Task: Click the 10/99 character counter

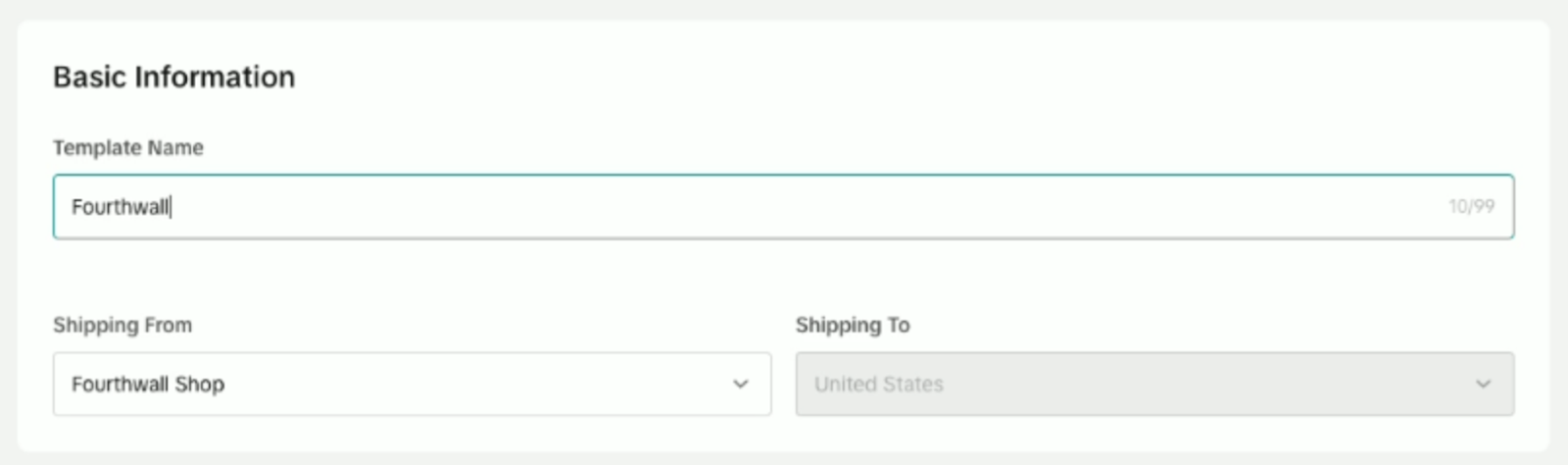Action: pos(1471,206)
